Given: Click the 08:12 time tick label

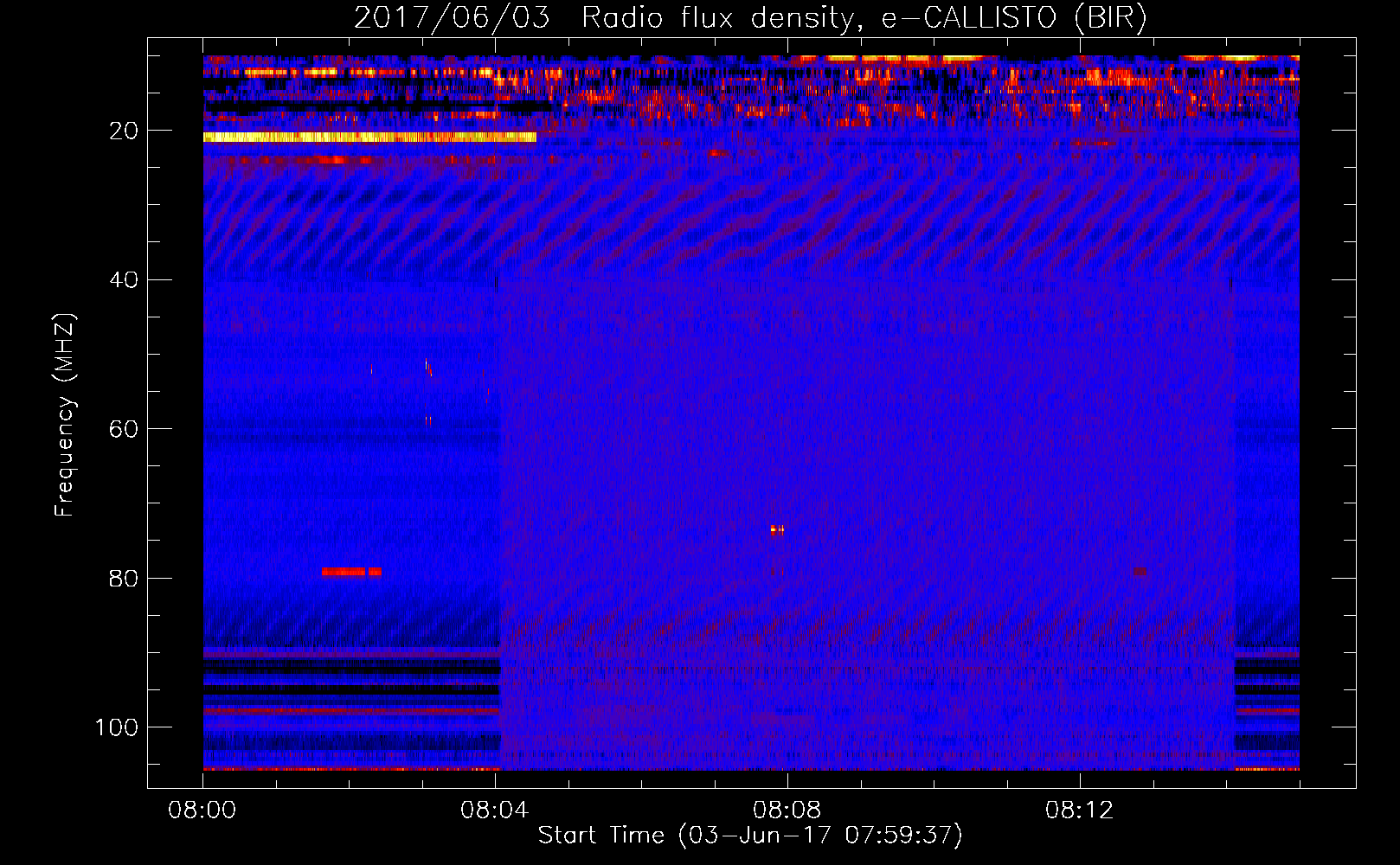Looking at the screenshot, I should pos(1079,811).
